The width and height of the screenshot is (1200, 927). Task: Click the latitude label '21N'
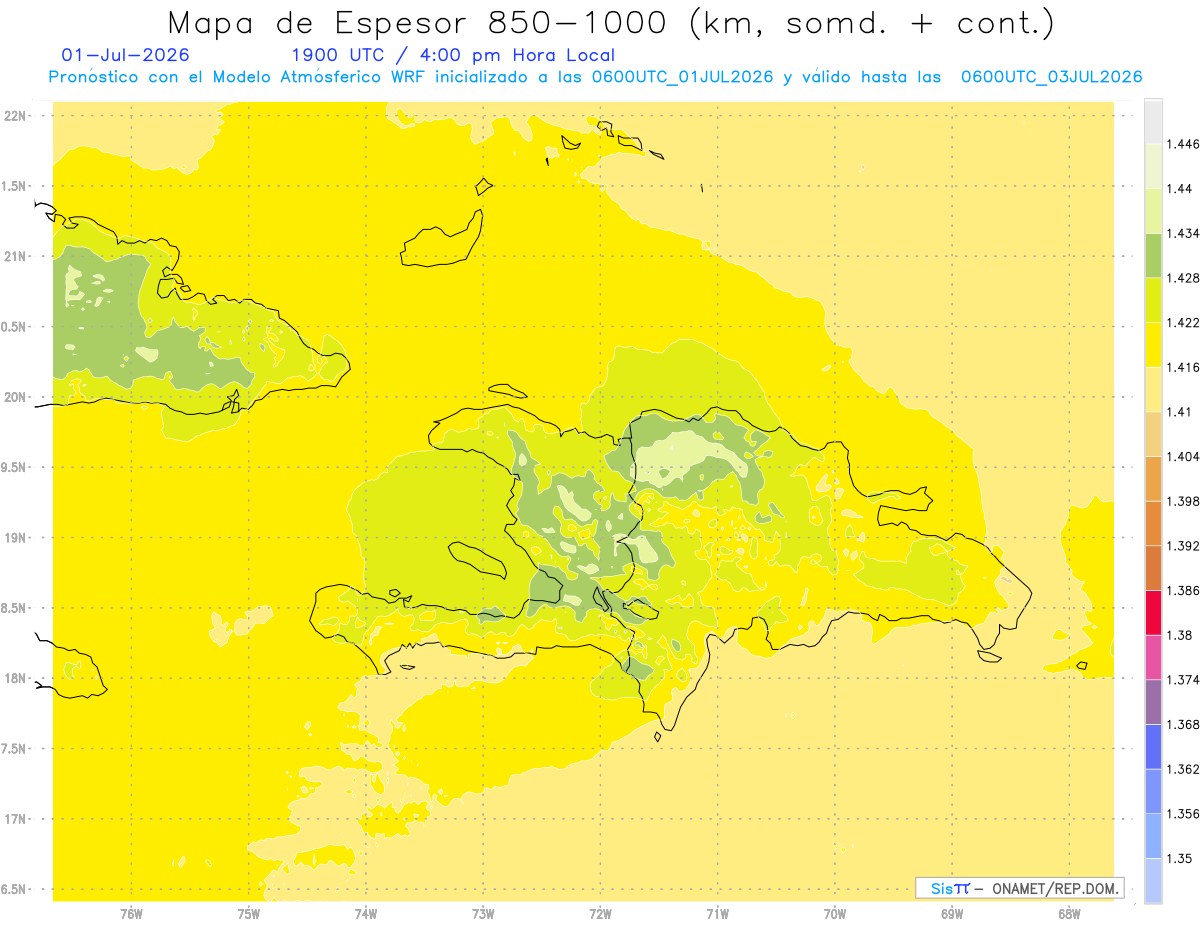pos(15,256)
